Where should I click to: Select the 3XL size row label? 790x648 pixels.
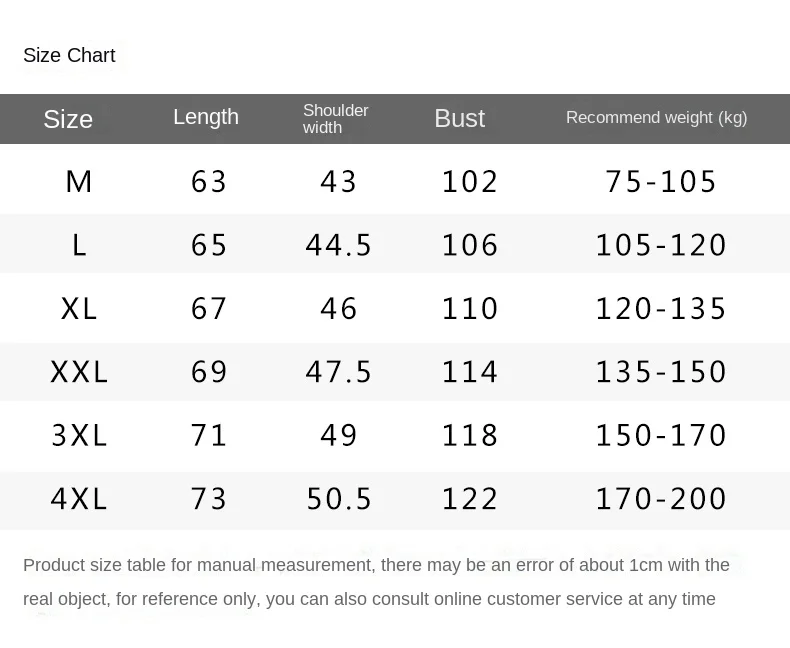pyautogui.click(x=79, y=435)
